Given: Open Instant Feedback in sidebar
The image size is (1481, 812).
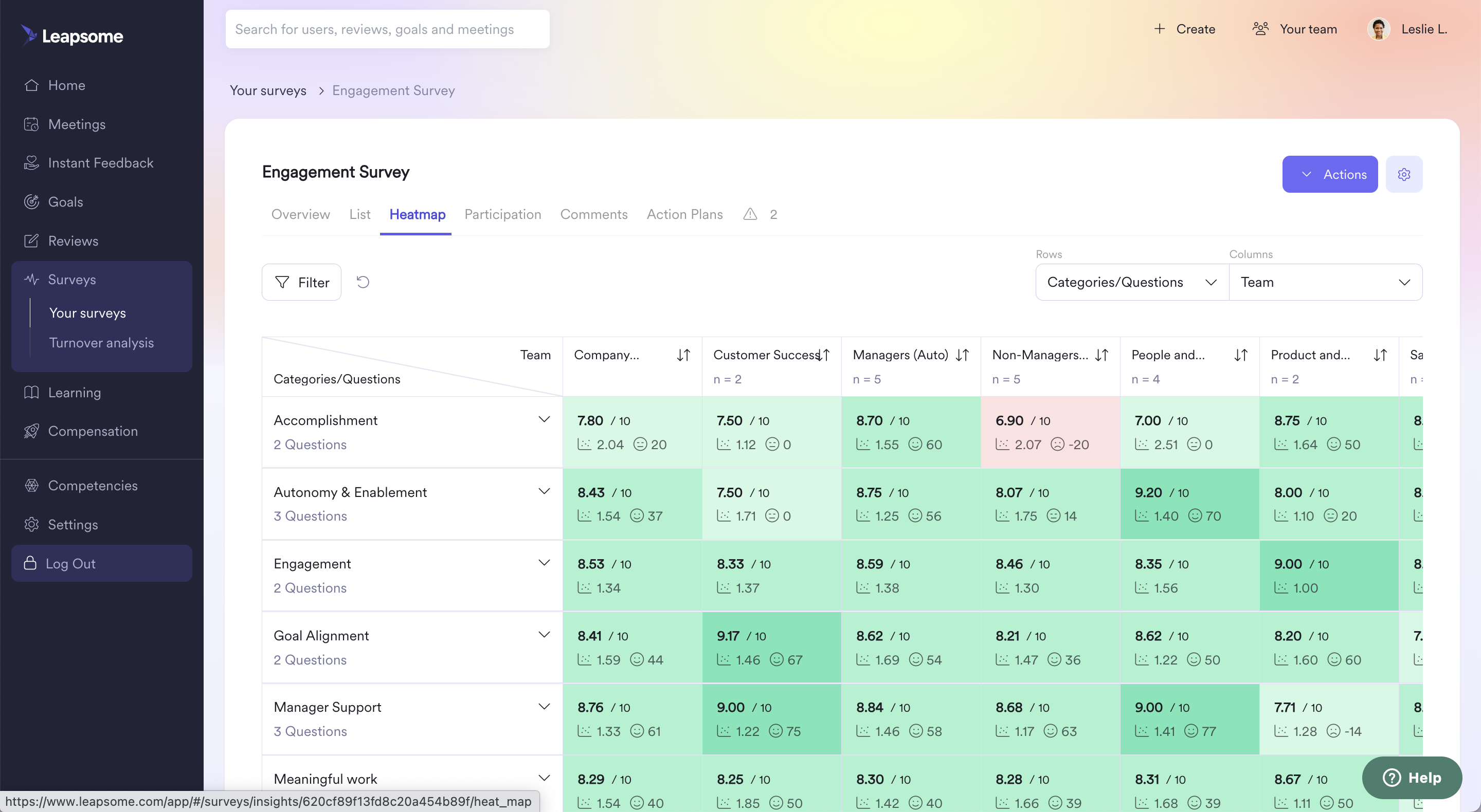Looking at the screenshot, I should (x=101, y=162).
